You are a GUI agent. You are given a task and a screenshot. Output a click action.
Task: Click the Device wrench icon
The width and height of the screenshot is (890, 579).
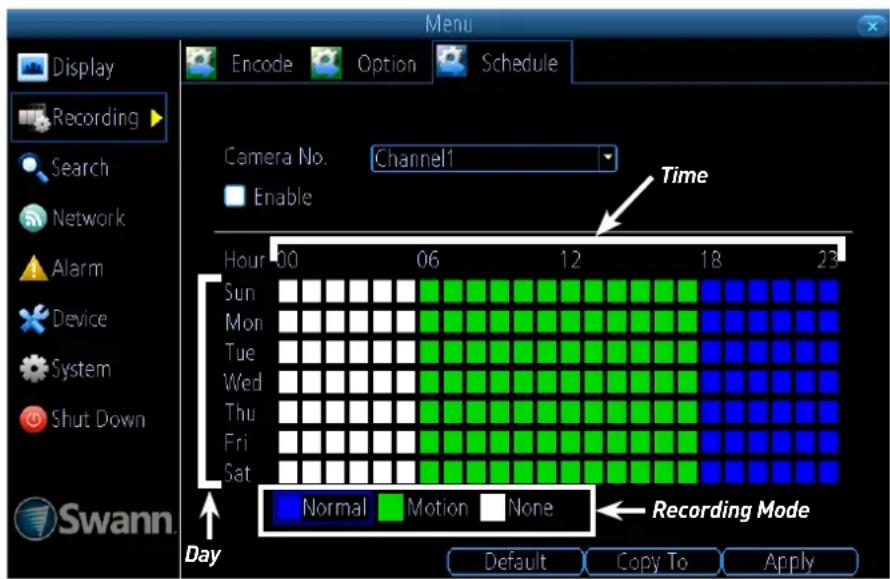(x=33, y=318)
